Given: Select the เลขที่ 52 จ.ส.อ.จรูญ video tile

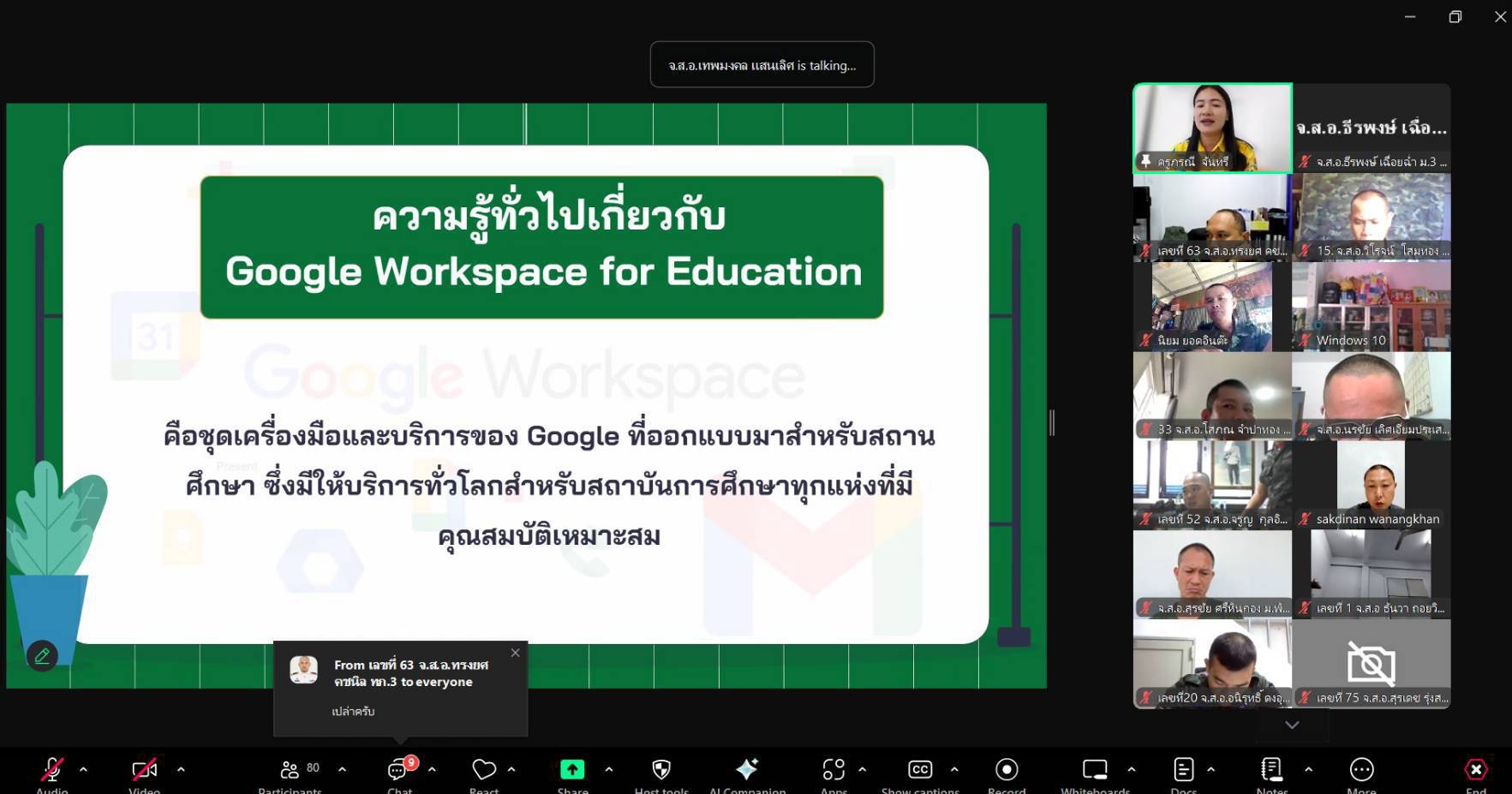Looking at the screenshot, I should point(1212,485).
